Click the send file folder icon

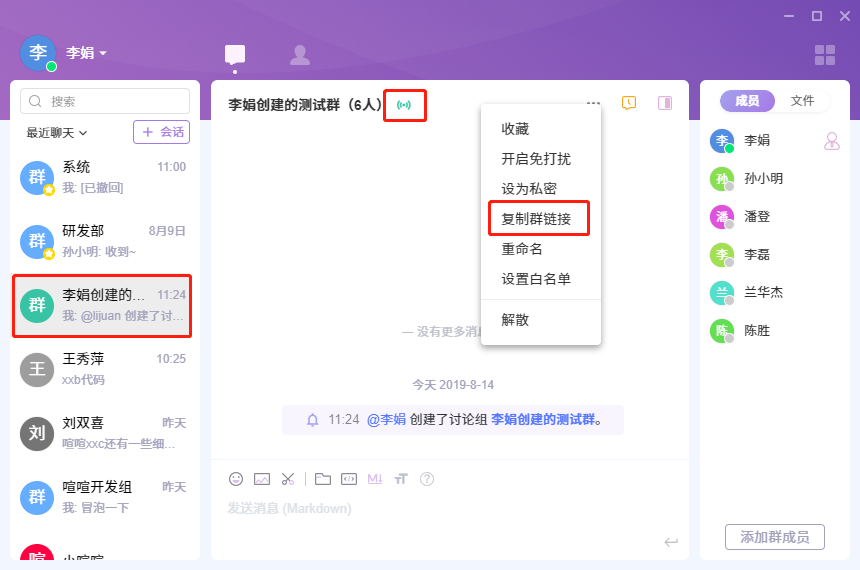coord(323,479)
